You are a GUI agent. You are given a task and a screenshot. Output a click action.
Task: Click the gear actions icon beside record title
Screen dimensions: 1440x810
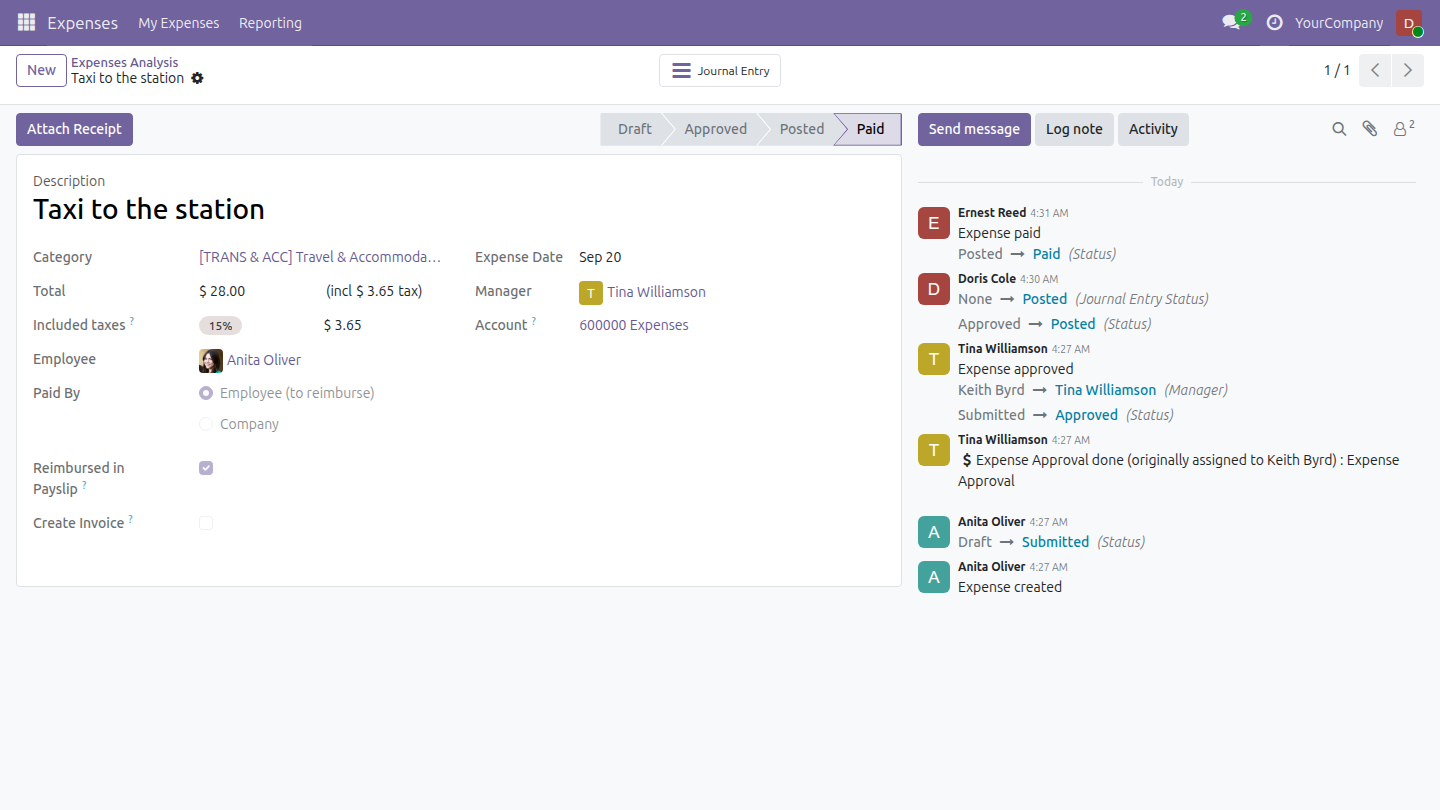197,78
